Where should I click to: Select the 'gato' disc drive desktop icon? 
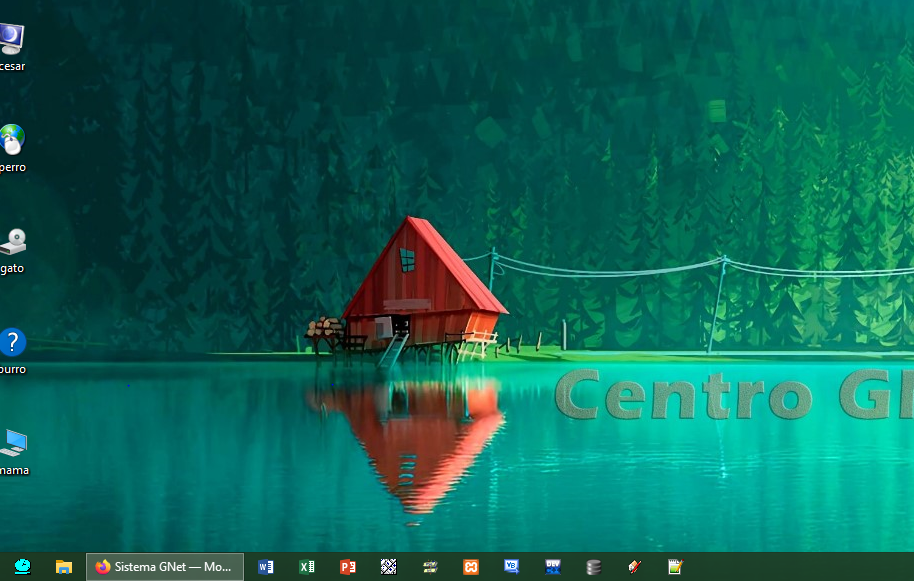point(12,250)
